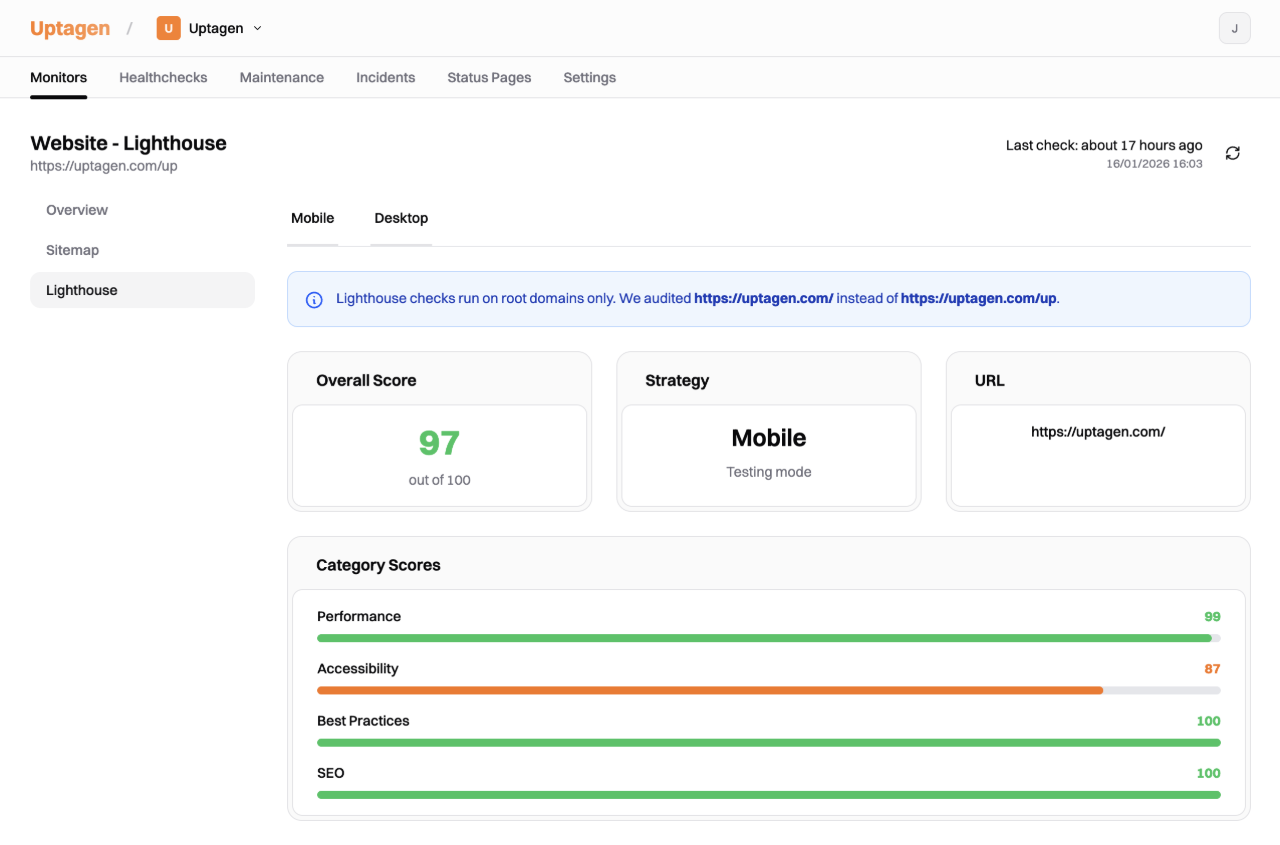Switch to the Mobile strategy tab
This screenshot has height=845, width=1280.
[x=312, y=218]
